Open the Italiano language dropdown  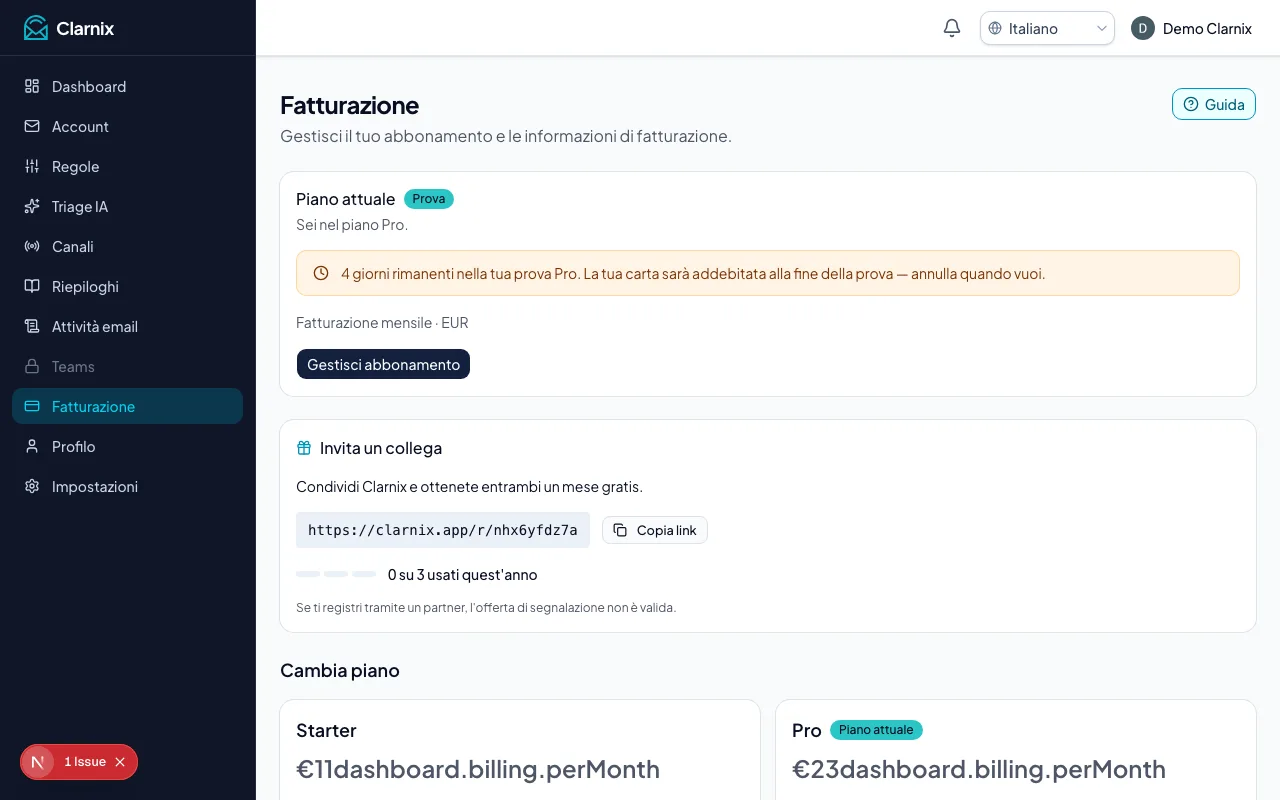click(1047, 28)
